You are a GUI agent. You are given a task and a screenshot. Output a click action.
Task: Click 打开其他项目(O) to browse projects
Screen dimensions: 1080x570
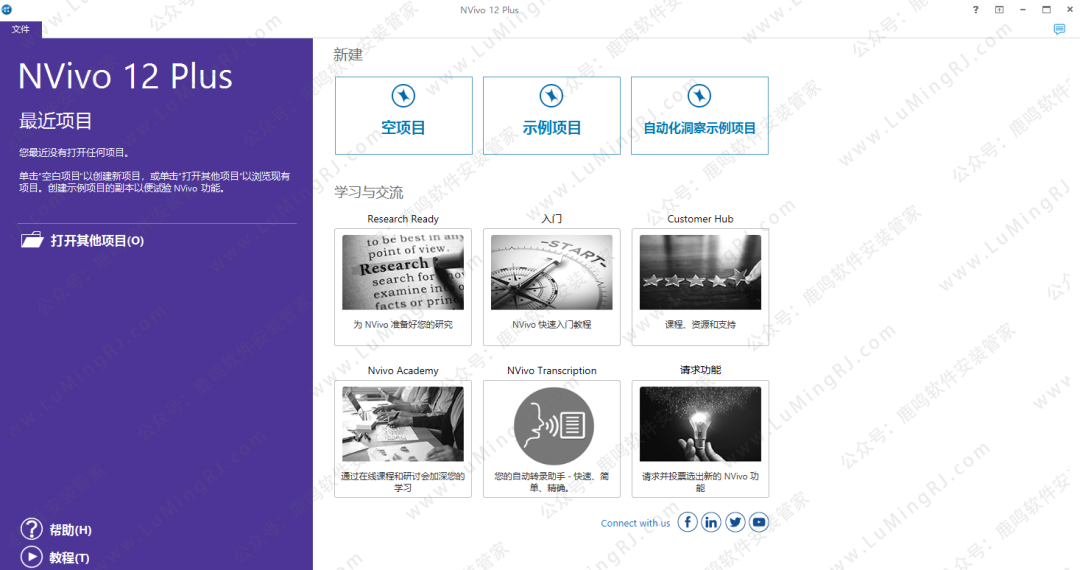click(97, 241)
